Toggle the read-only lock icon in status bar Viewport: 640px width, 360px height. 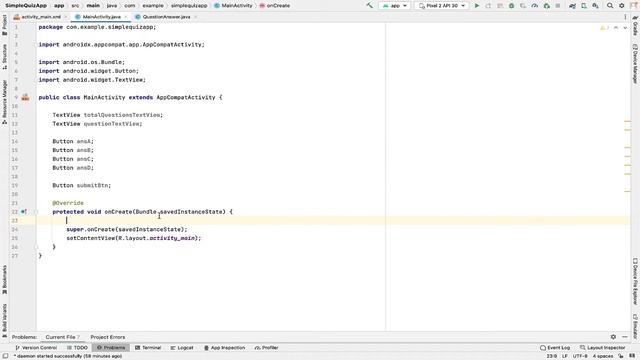pyautogui.click(x=621, y=356)
